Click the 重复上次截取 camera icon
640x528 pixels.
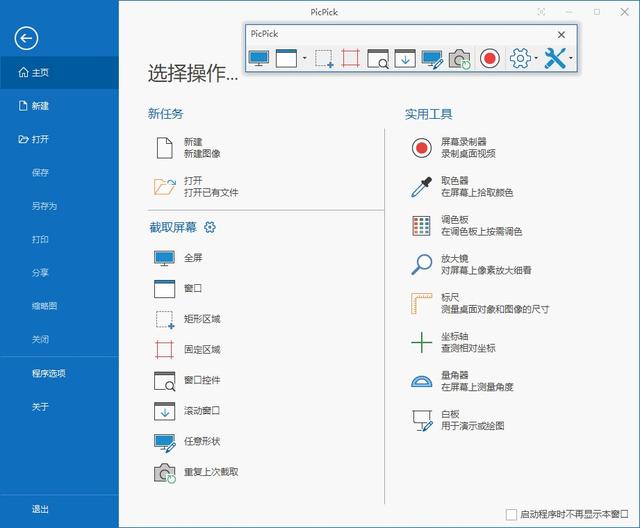click(165, 473)
